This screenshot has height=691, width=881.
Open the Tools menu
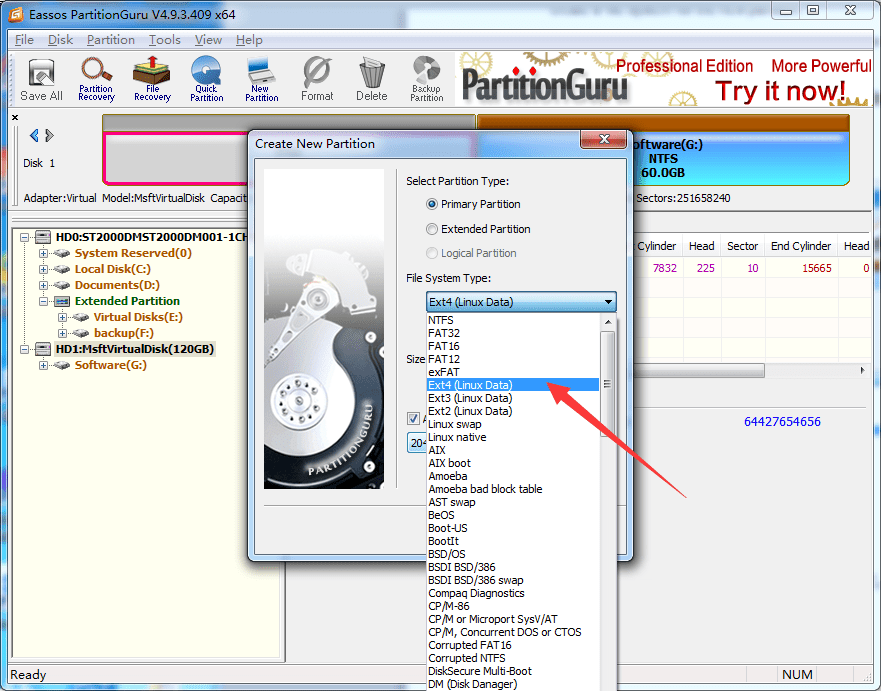pyautogui.click(x=166, y=39)
